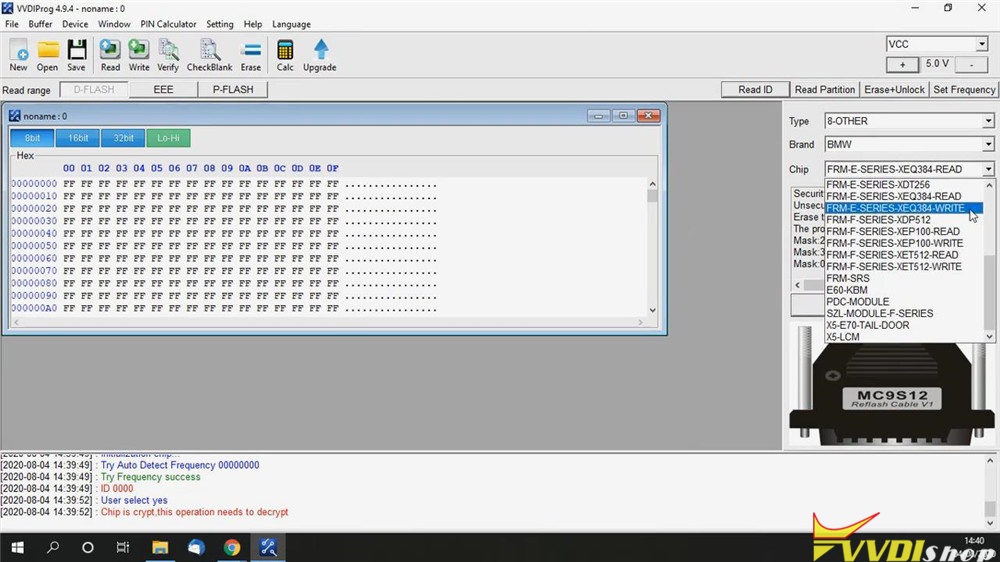The image size is (1000, 562).
Task: Increase voltage with the plus button
Action: coord(902,64)
